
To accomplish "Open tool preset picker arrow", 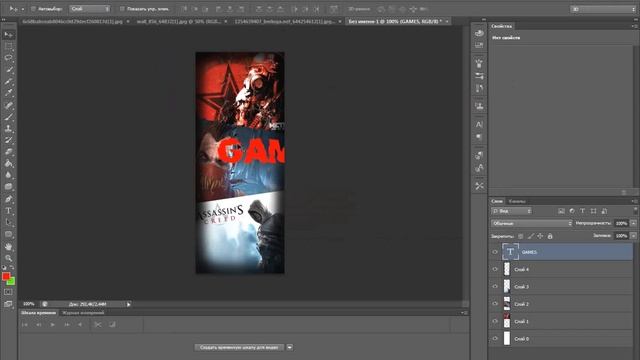I will (x=22, y=9).
